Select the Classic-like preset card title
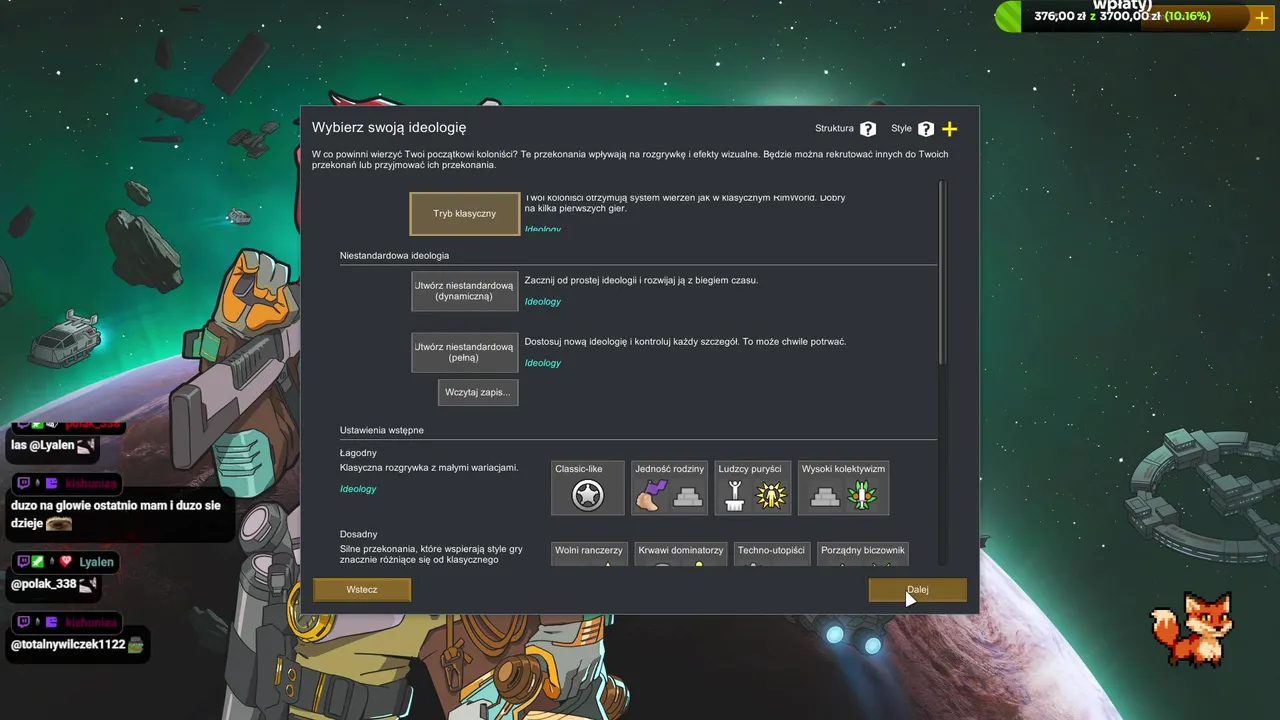Image resolution: width=1280 pixels, height=720 pixels. (x=579, y=468)
